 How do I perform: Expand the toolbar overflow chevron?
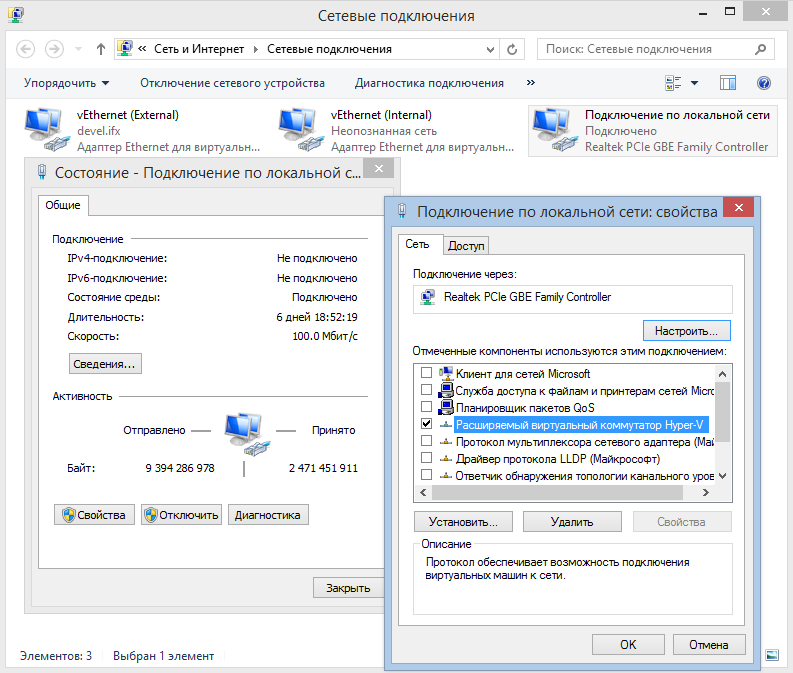(x=530, y=83)
